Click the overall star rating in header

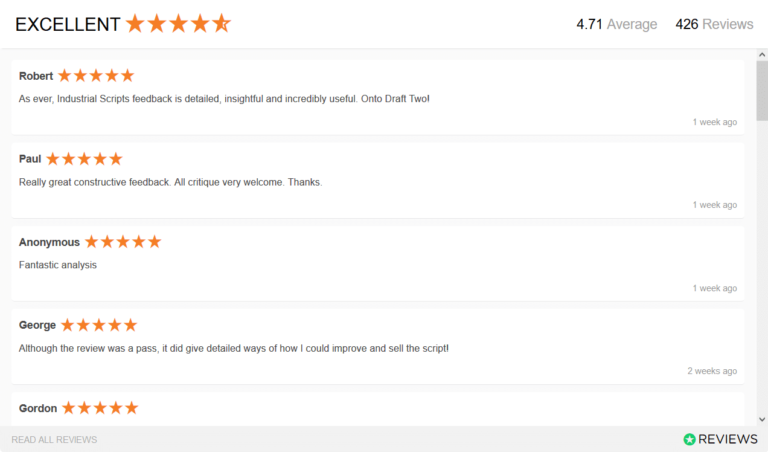pos(178,24)
